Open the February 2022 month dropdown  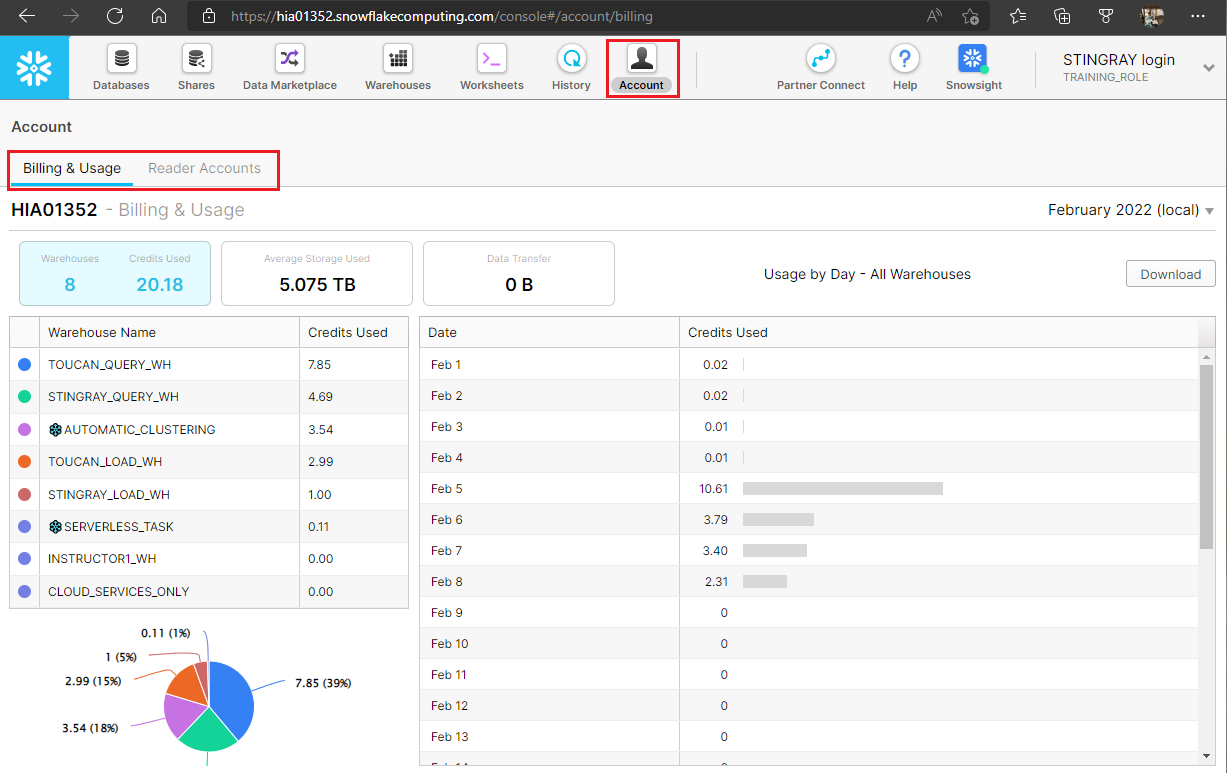1131,210
